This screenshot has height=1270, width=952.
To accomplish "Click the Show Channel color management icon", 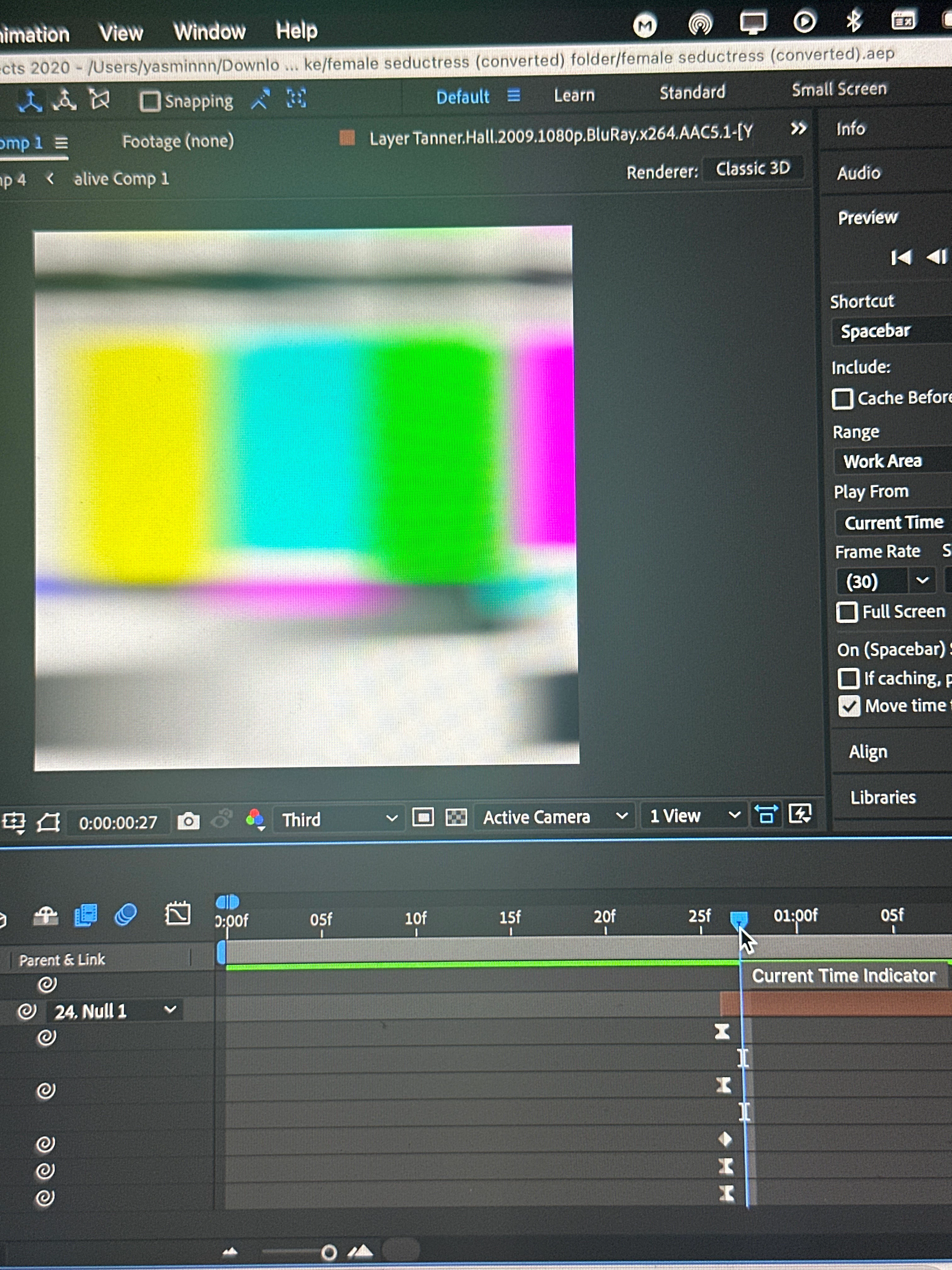I will point(255,819).
